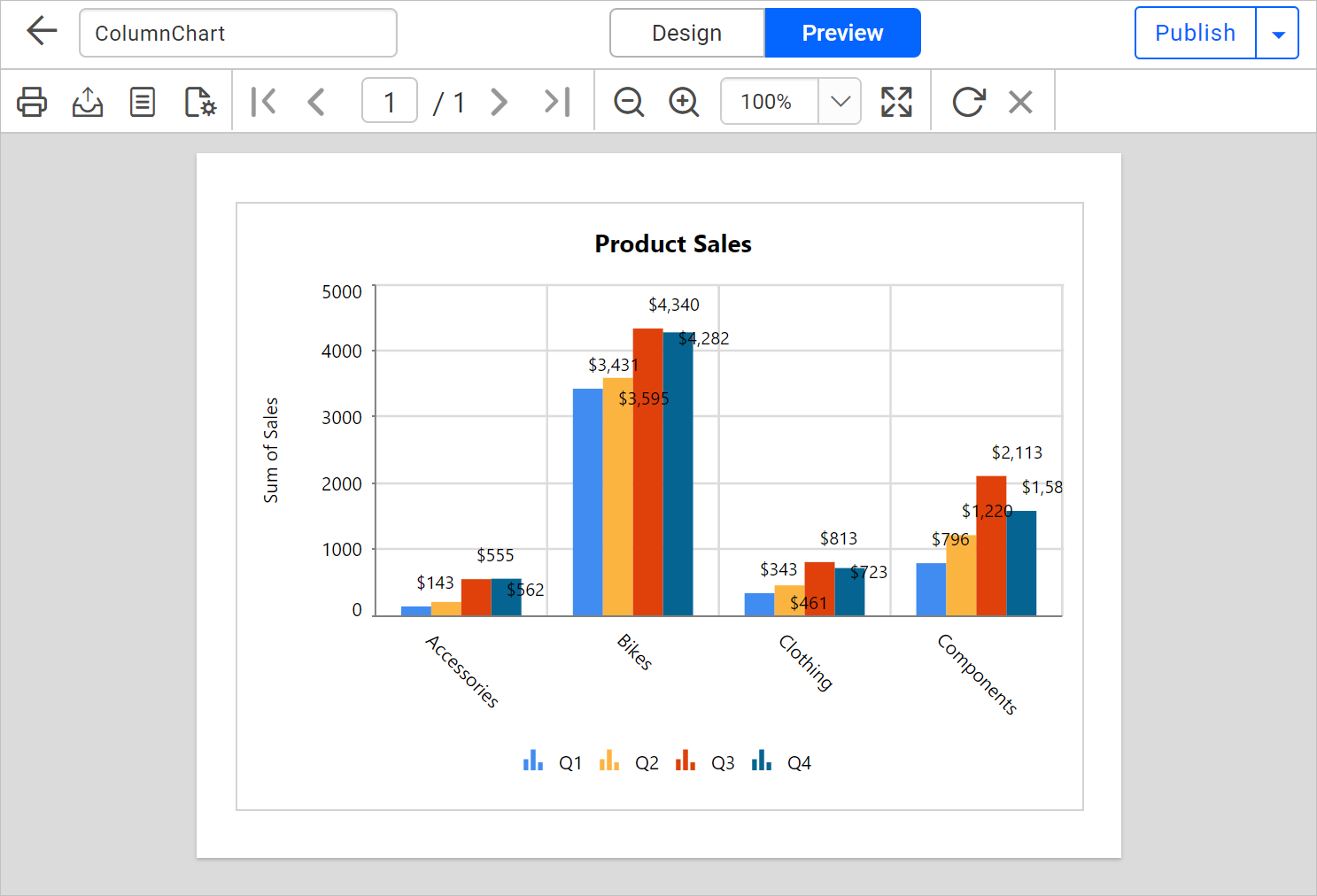Zoom out of the report preview
This screenshot has width=1317, height=896.
click(629, 101)
